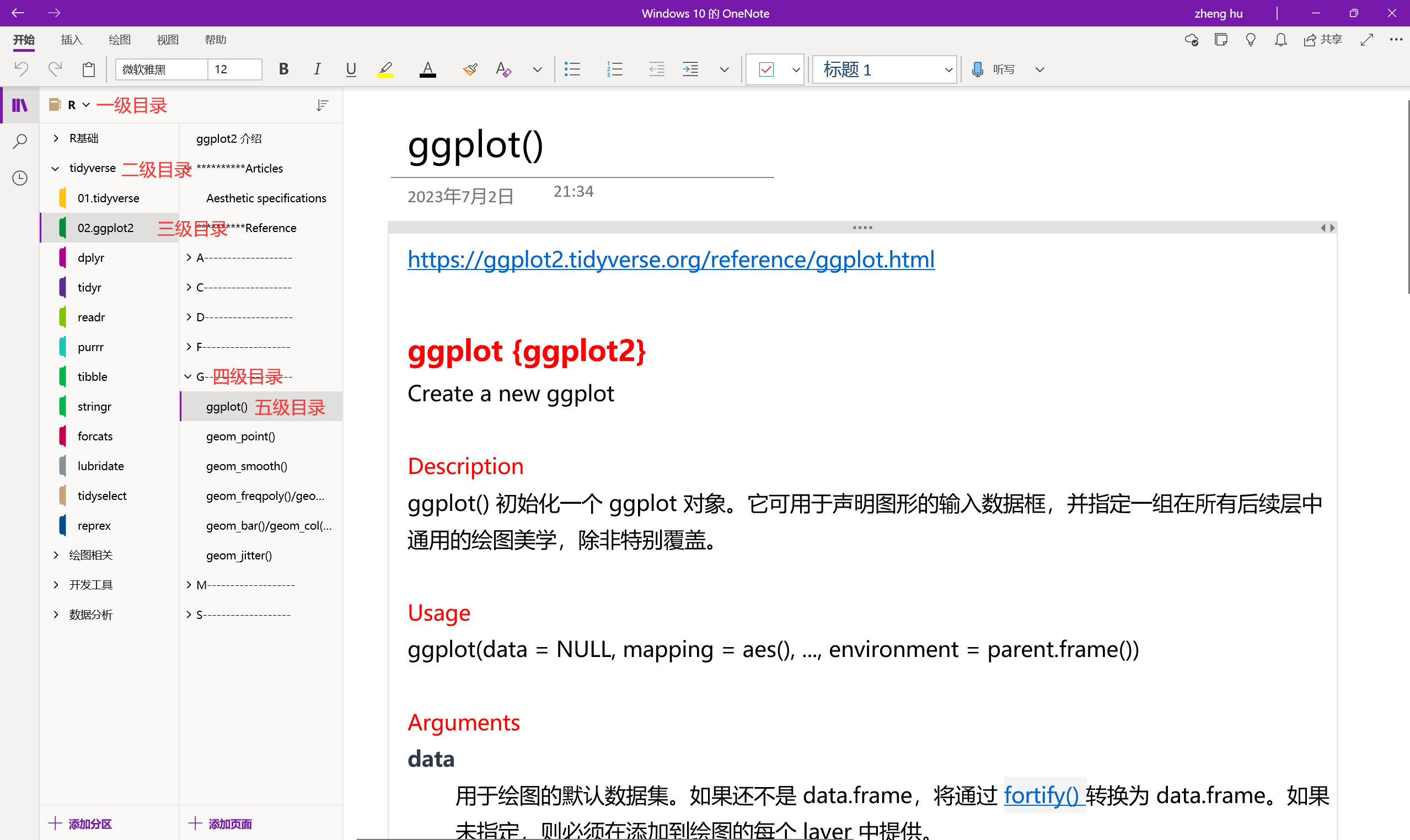This screenshot has height=840, width=1410.
Task: Collapse the G page group
Action: click(188, 376)
